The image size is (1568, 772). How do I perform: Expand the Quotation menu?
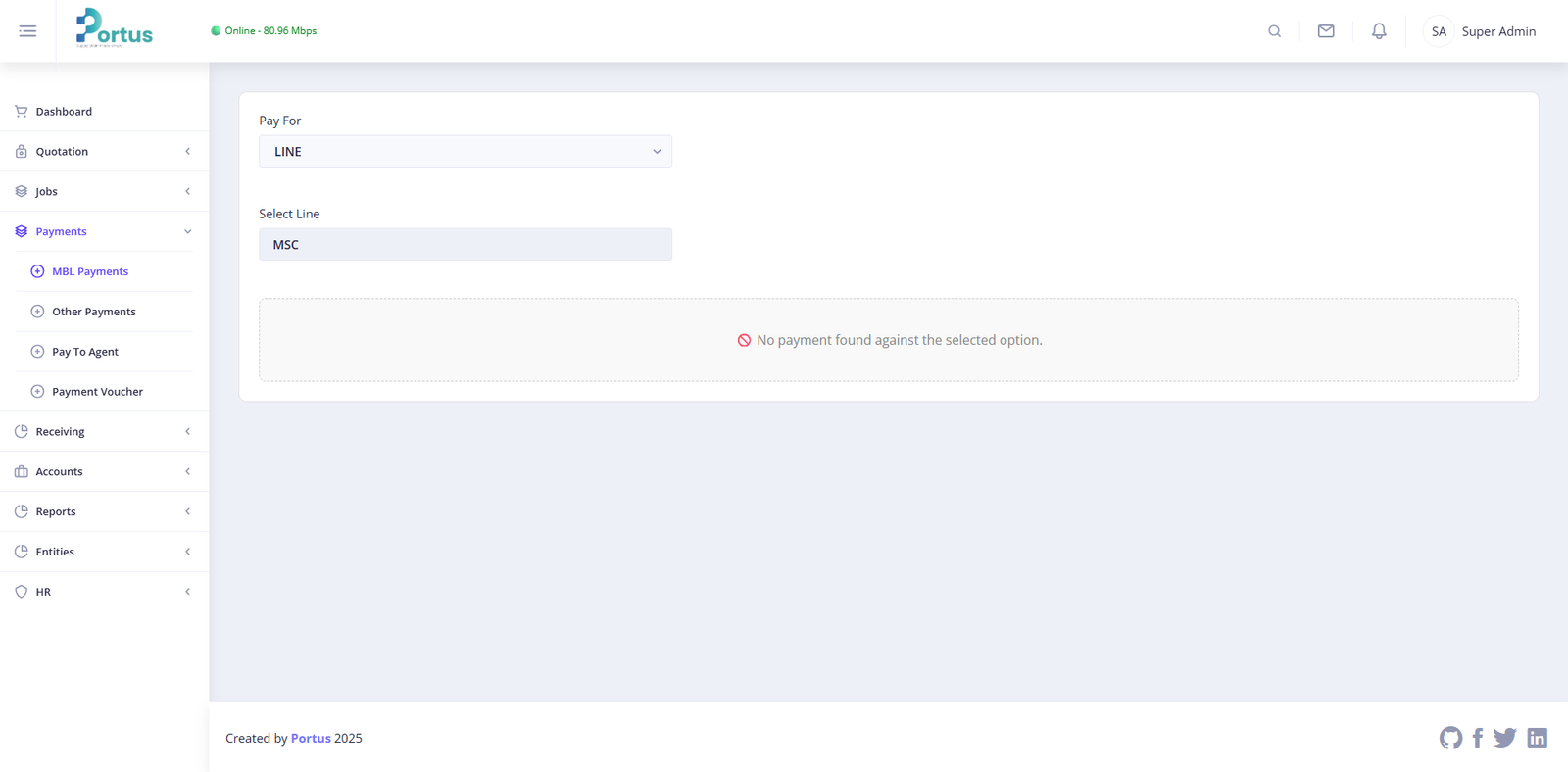[104, 152]
